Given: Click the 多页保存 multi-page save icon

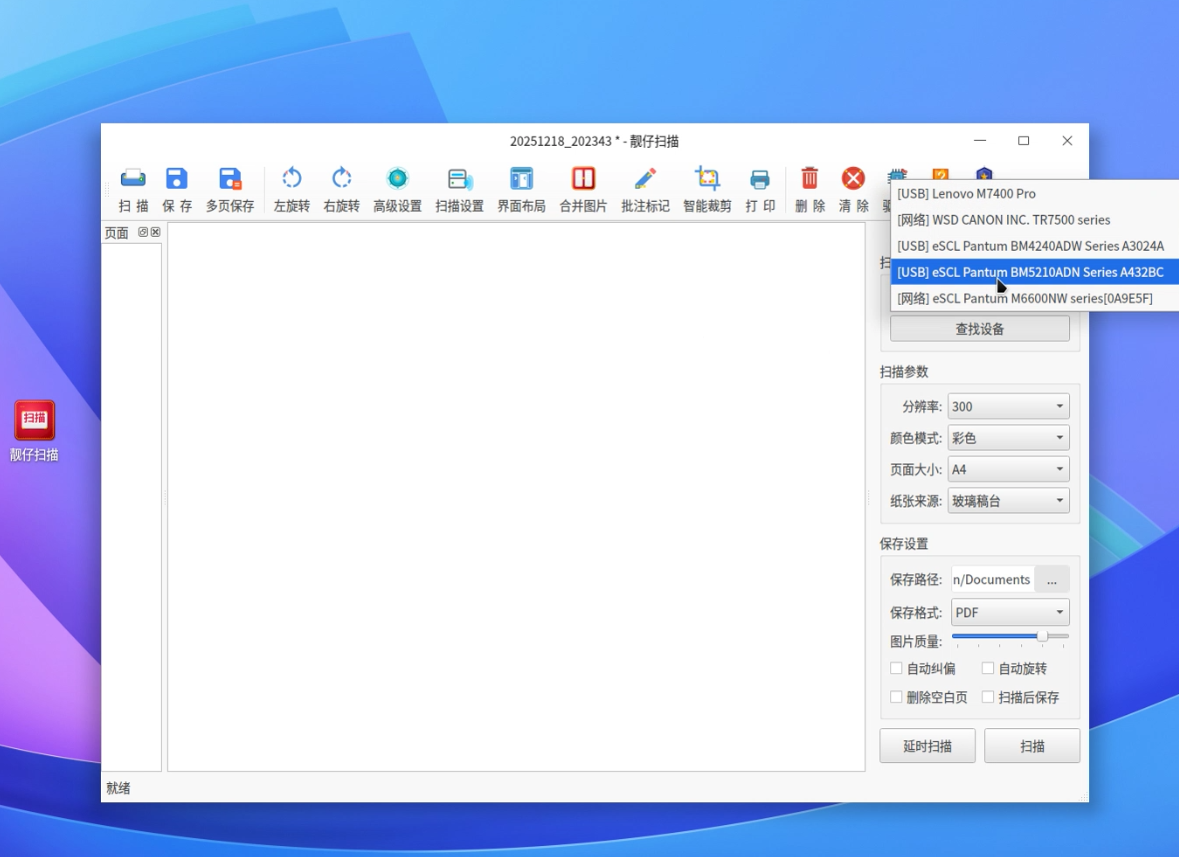Looking at the screenshot, I should click(x=230, y=189).
